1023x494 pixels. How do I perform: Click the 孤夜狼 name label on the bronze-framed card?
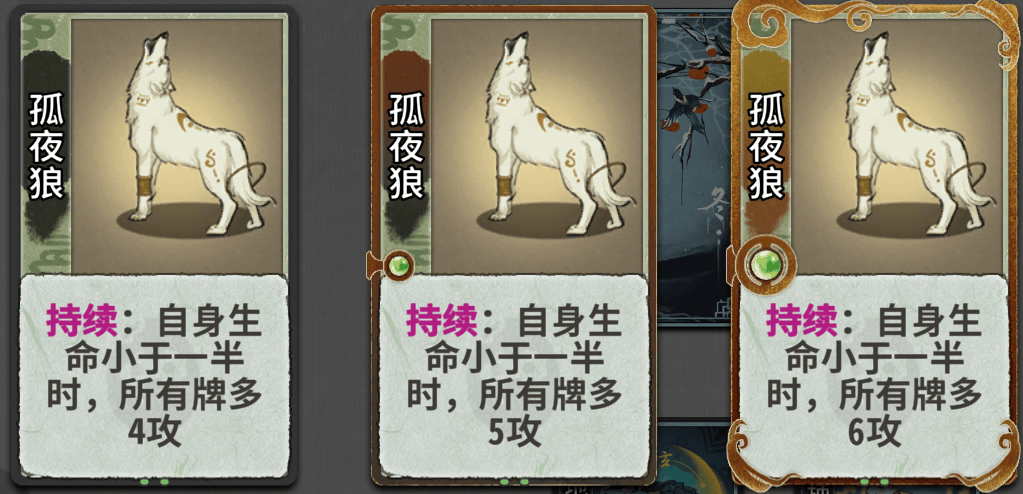(406, 146)
